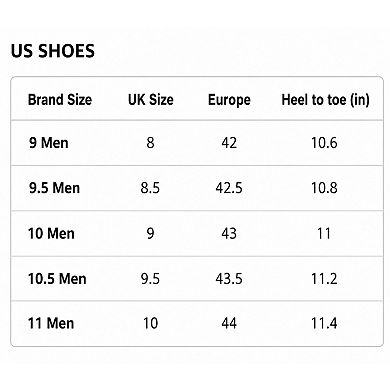This screenshot has width=390, height=390.
Task: Click heel to toe value 10.6
Action: (324, 143)
